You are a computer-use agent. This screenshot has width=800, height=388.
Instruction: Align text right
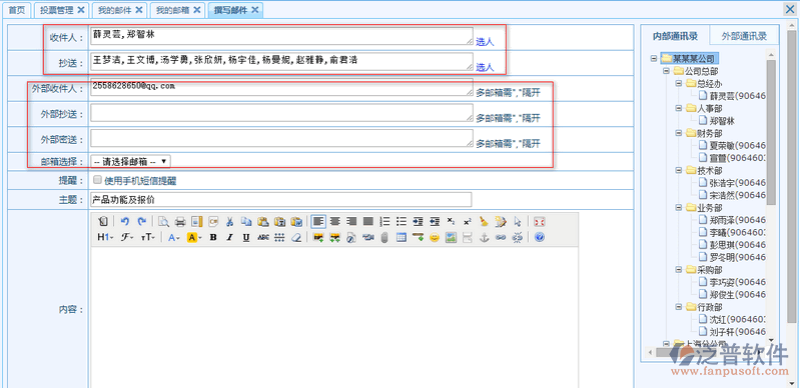pos(351,221)
